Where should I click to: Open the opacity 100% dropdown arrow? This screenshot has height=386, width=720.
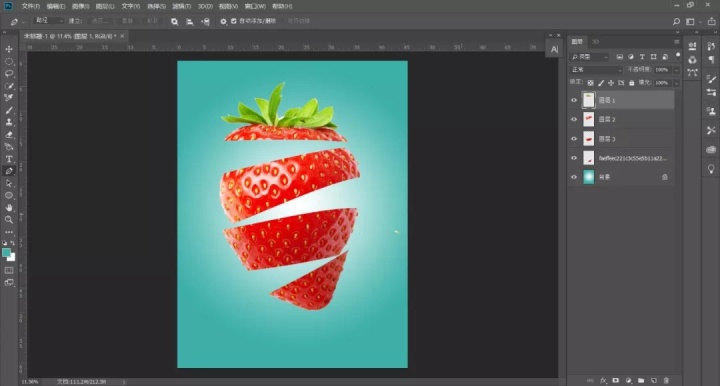(676, 70)
